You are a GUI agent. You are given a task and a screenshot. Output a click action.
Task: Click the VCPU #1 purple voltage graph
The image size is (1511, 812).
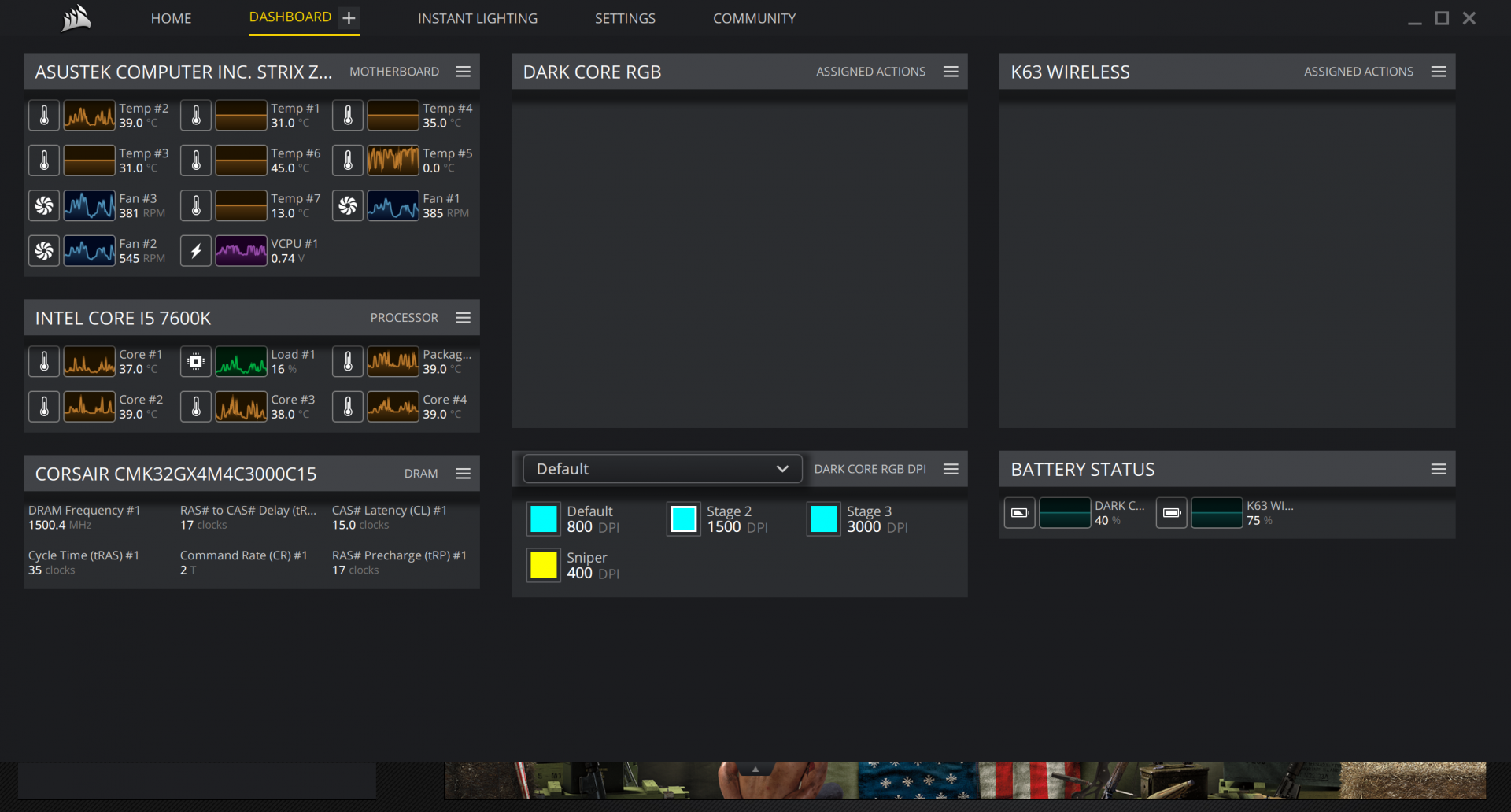click(x=241, y=251)
